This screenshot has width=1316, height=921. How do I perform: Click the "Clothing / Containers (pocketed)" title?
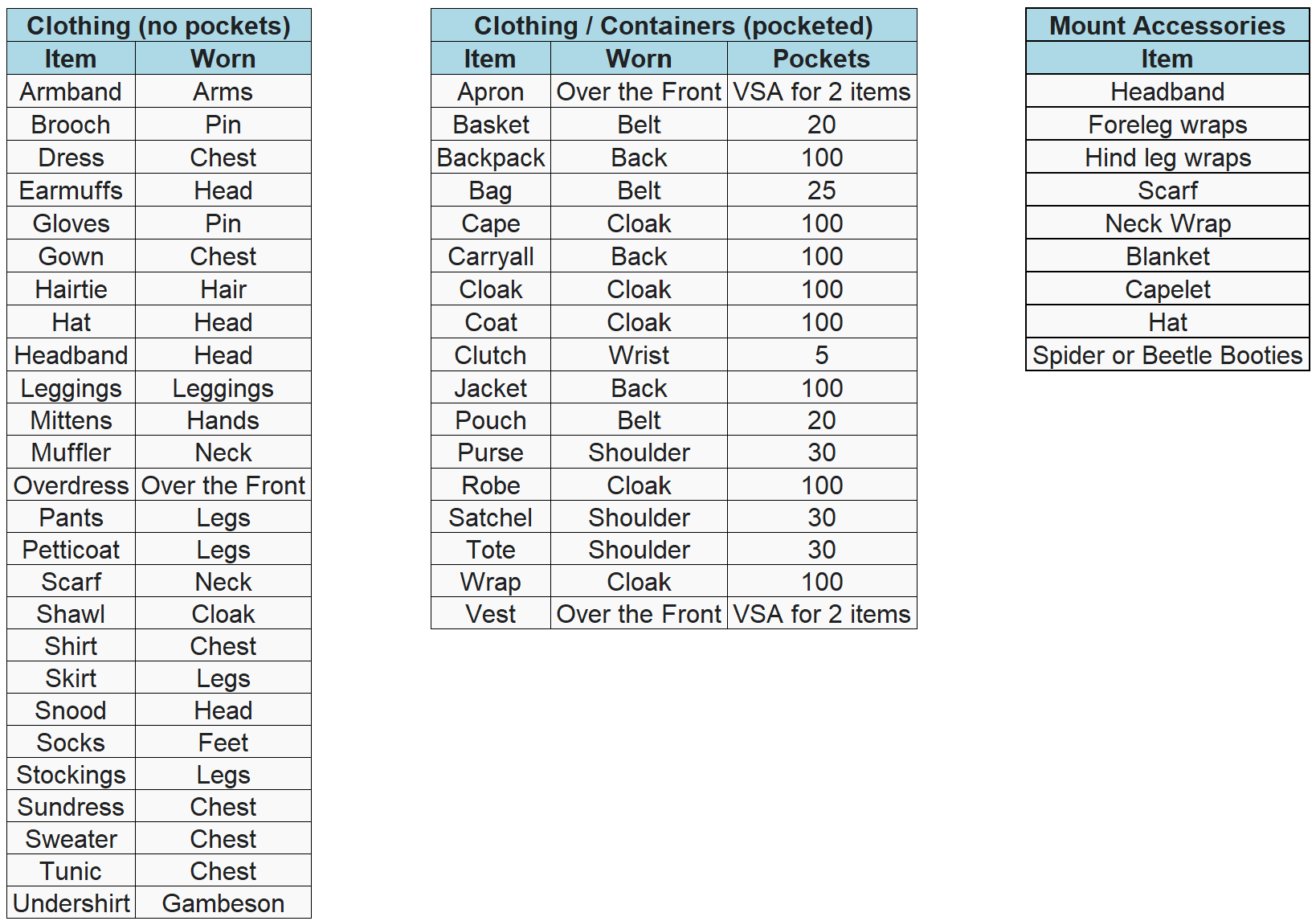click(x=673, y=26)
